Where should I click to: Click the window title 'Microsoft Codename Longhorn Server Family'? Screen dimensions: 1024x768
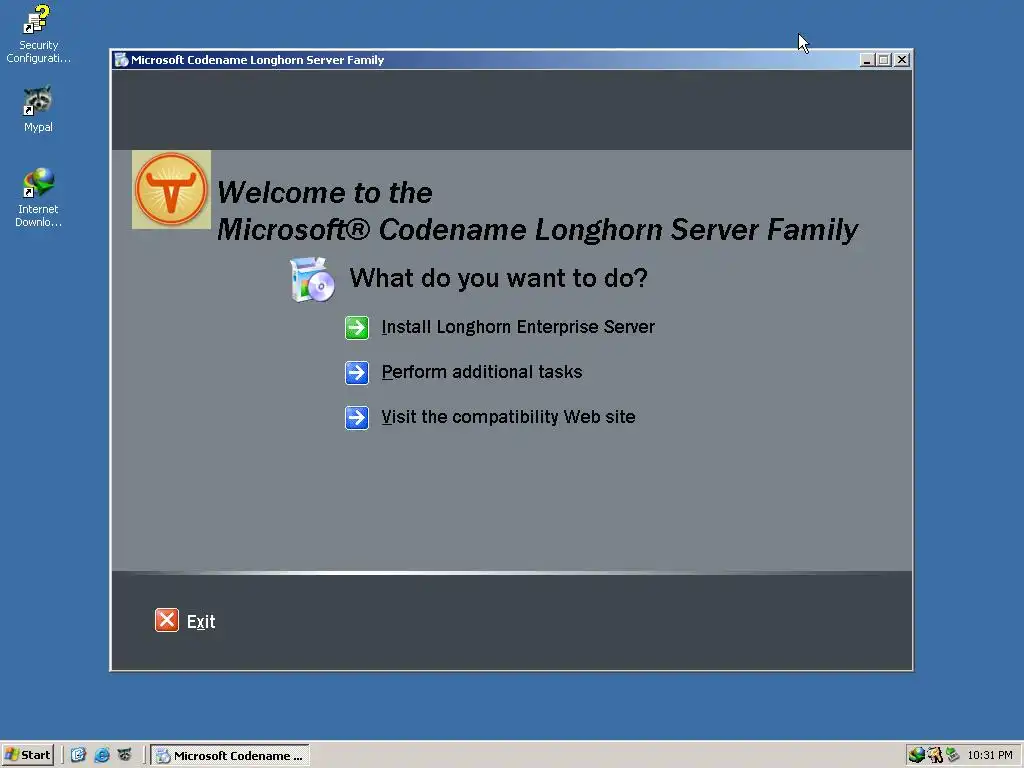pos(257,60)
